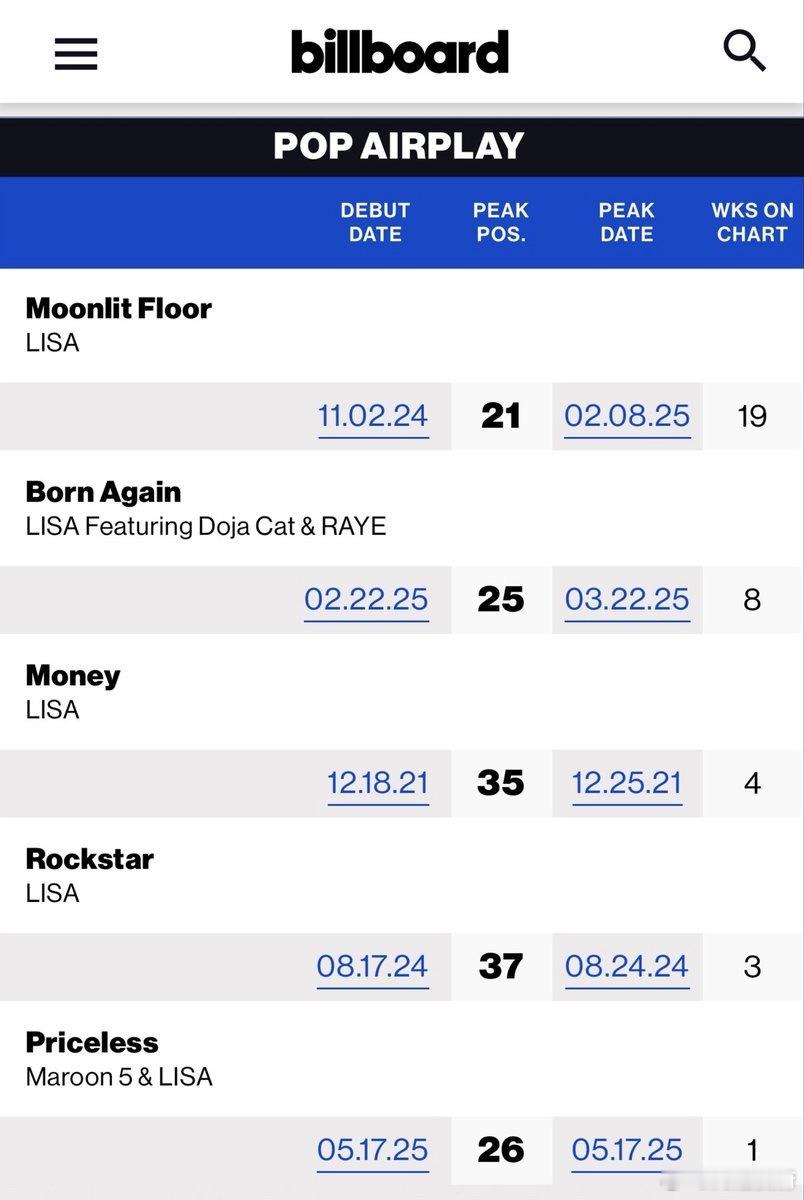Open Rockstar peak date 08.24.24
The width and height of the screenshot is (804, 1200).
[x=627, y=966]
